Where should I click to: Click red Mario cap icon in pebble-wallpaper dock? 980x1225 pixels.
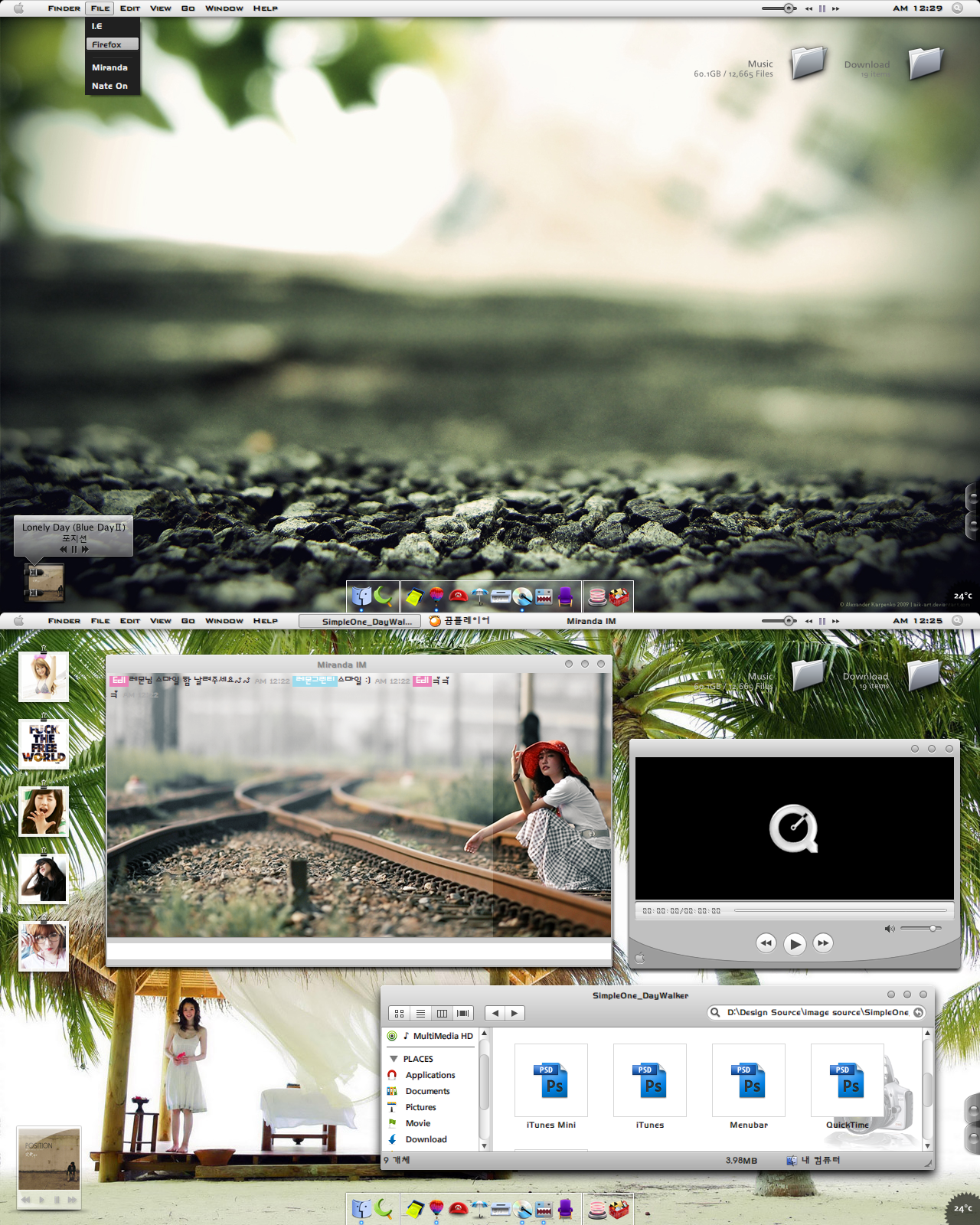tap(458, 596)
